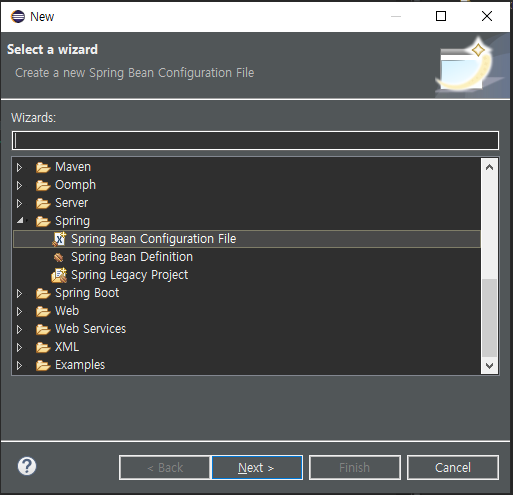Open help via the question mark icon
The width and height of the screenshot is (513, 495).
(27, 466)
